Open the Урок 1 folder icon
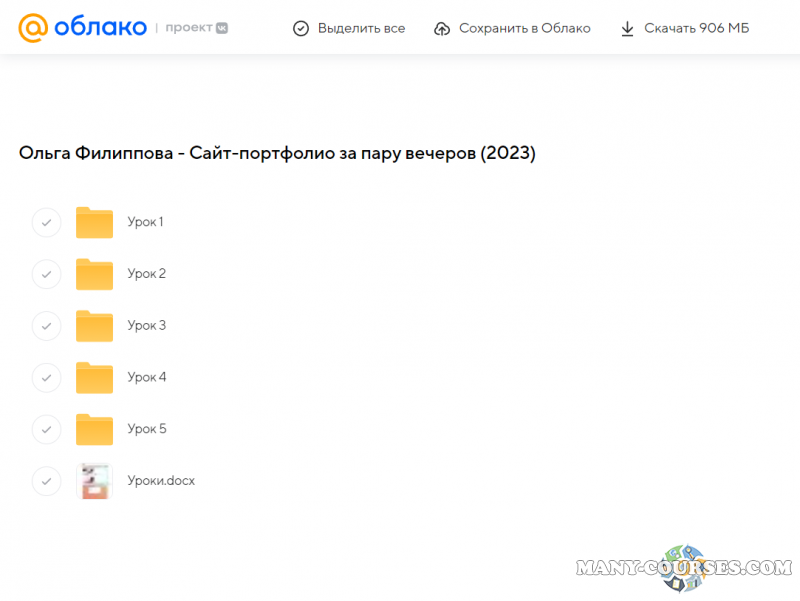The height and width of the screenshot is (601, 800). tap(95, 222)
